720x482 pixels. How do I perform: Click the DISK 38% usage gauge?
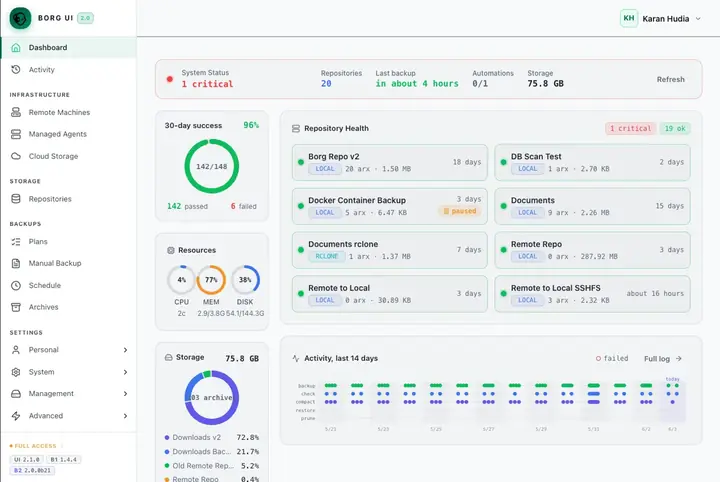click(245, 280)
